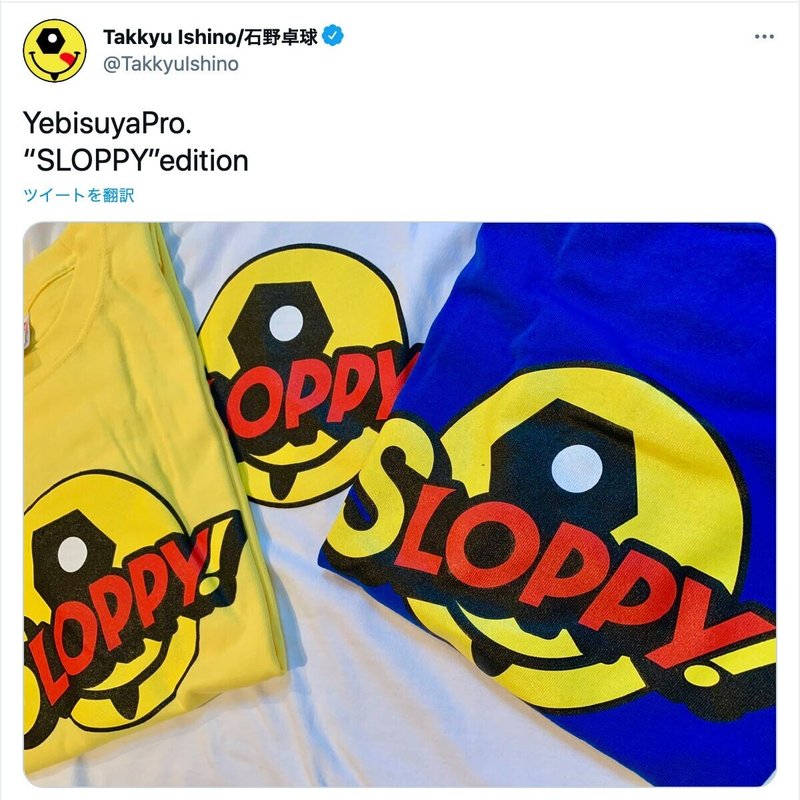The image size is (800, 800).
Task: Open the smiley face profile avatar
Action: (x=55, y=51)
